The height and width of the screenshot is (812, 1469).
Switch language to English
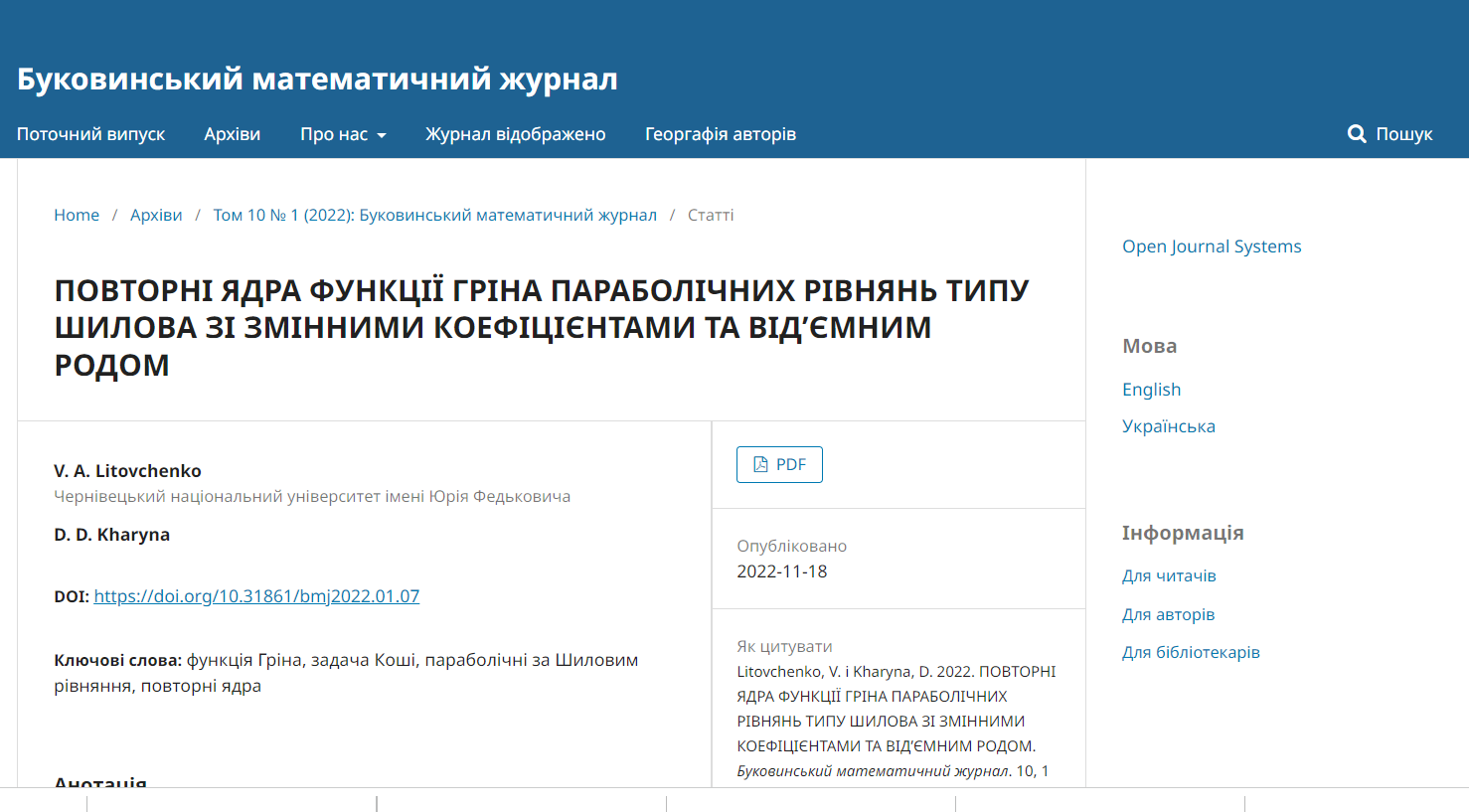click(x=1151, y=390)
